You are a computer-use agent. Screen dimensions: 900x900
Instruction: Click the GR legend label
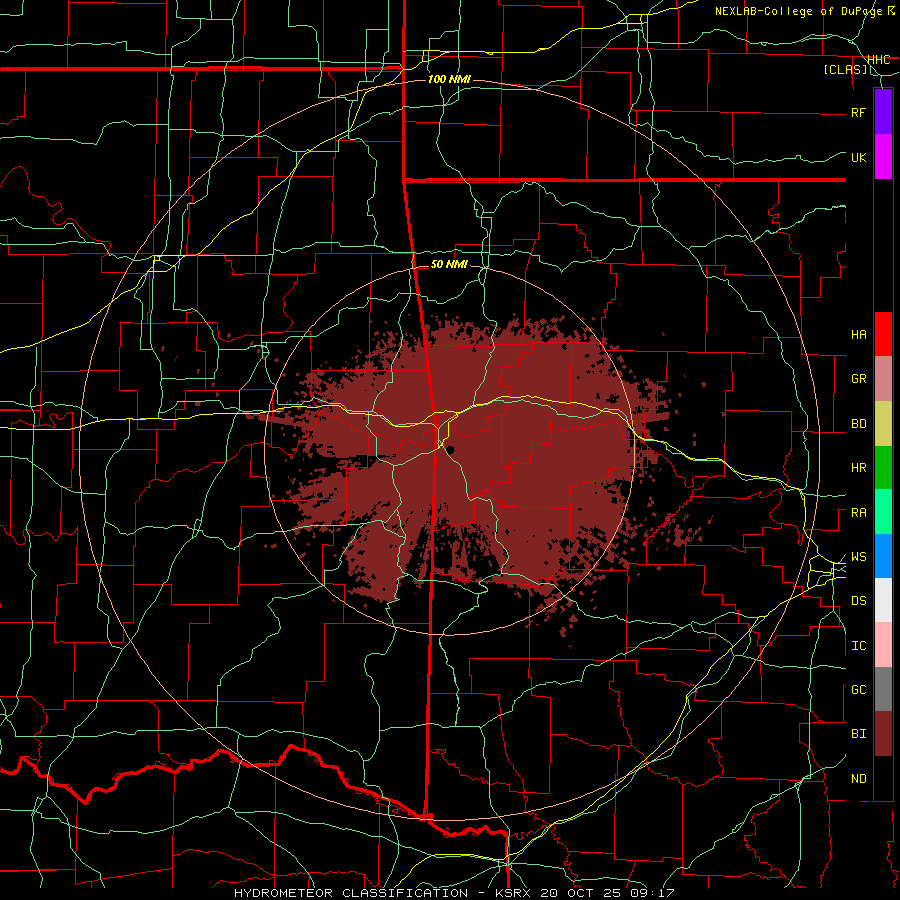pyautogui.click(x=859, y=379)
